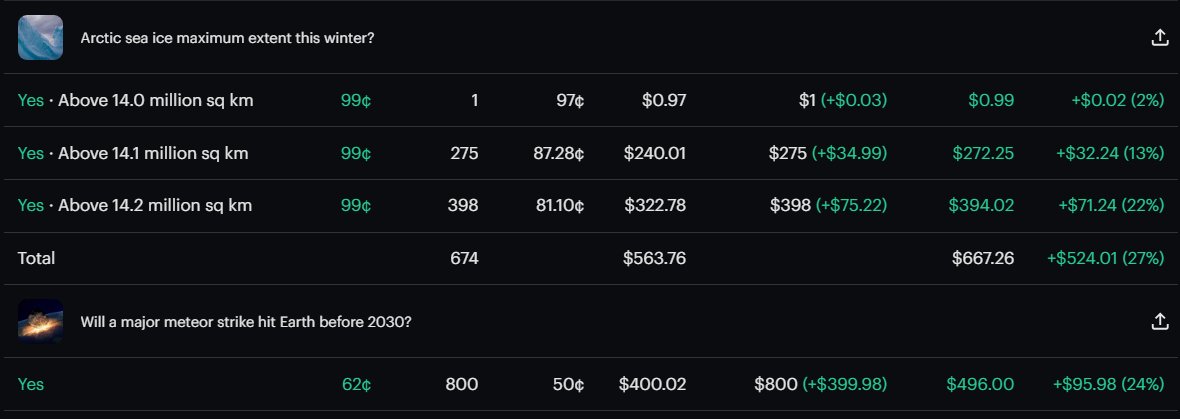1180x419 pixels.
Task: Click share icon for Arctic sea ice market
Action: pos(1160,38)
